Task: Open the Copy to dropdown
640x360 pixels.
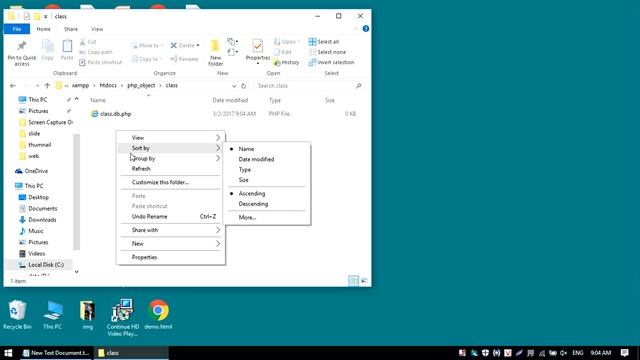Action: pos(147,59)
